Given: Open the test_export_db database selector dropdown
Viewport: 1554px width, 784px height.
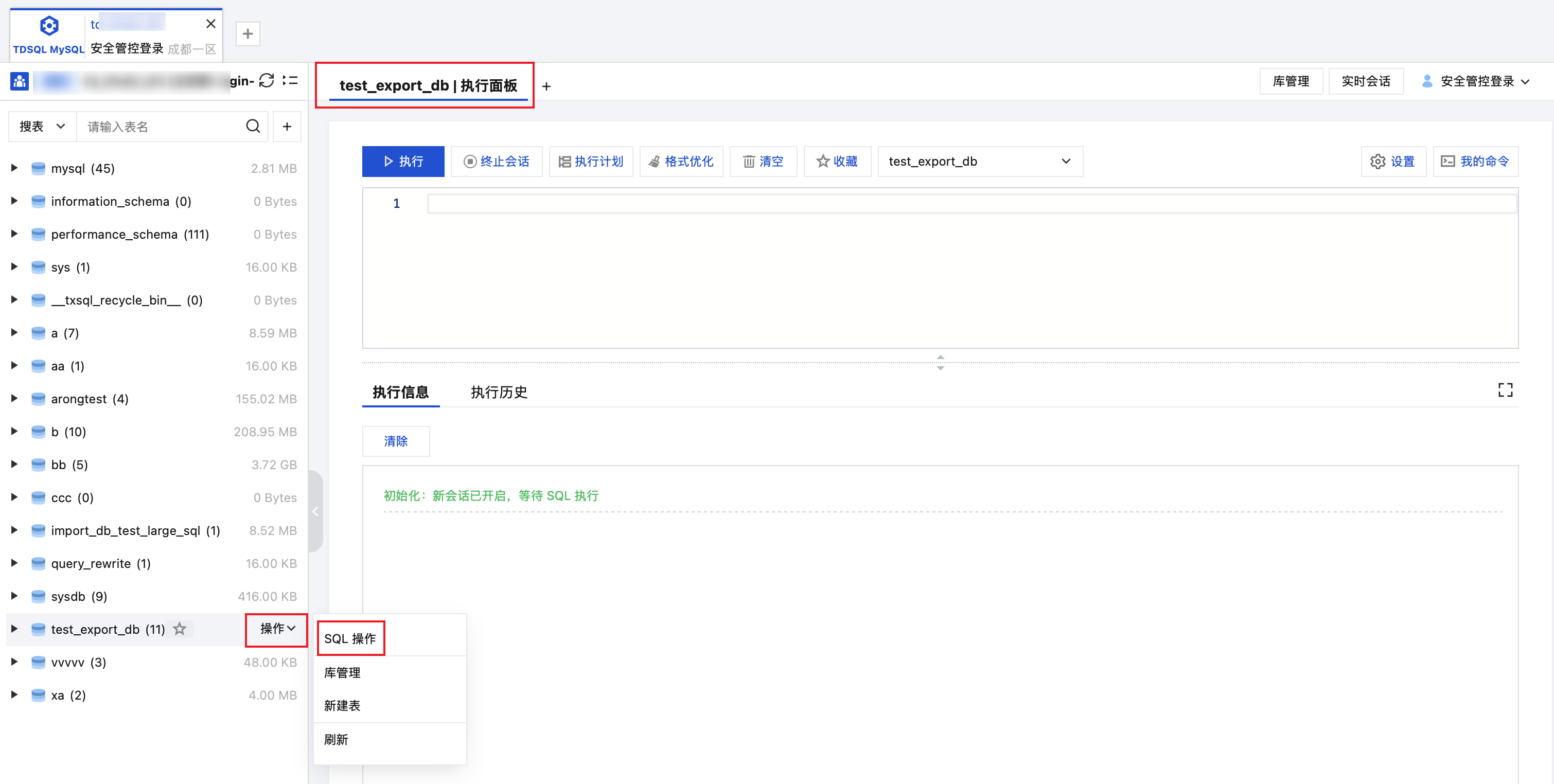Looking at the screenshot, I should click(980, 161).
